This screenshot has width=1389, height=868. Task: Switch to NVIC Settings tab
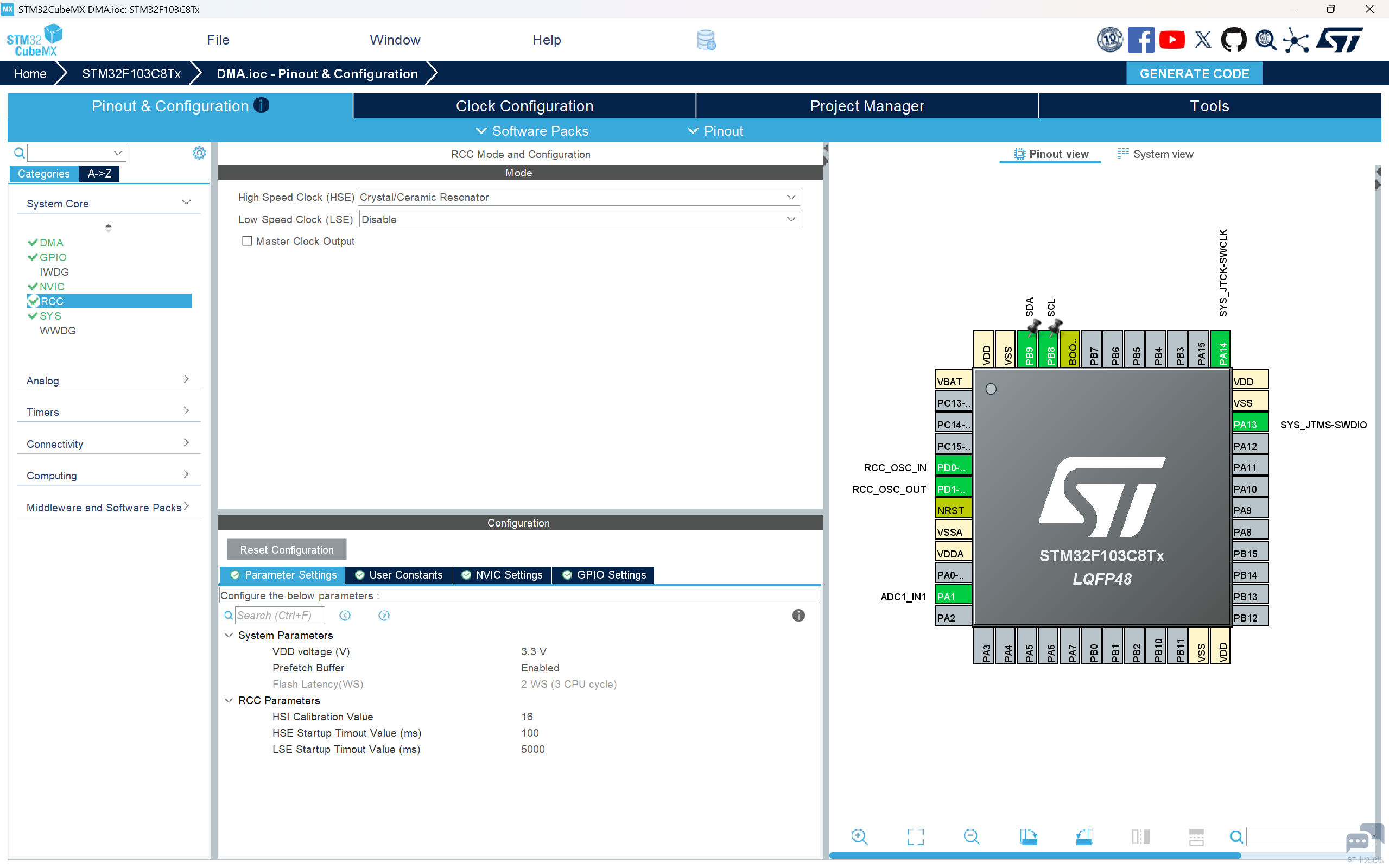[502, 575]
